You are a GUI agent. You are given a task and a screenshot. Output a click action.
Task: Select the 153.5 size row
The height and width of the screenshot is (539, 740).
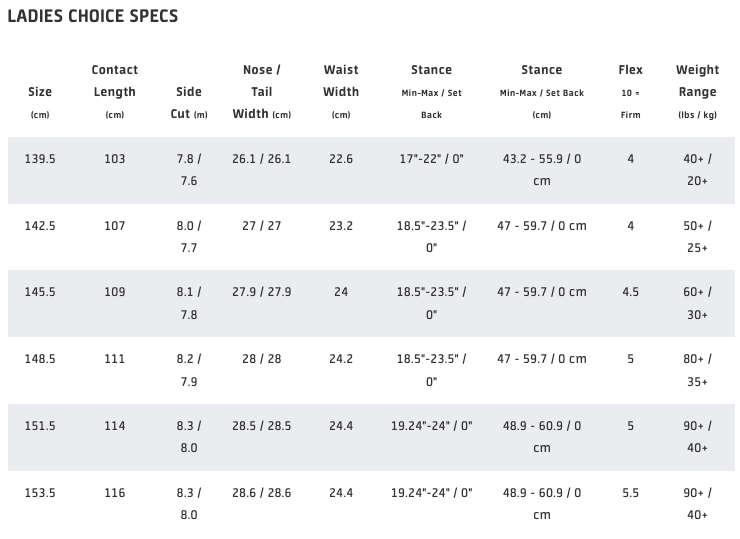(371, 504)
